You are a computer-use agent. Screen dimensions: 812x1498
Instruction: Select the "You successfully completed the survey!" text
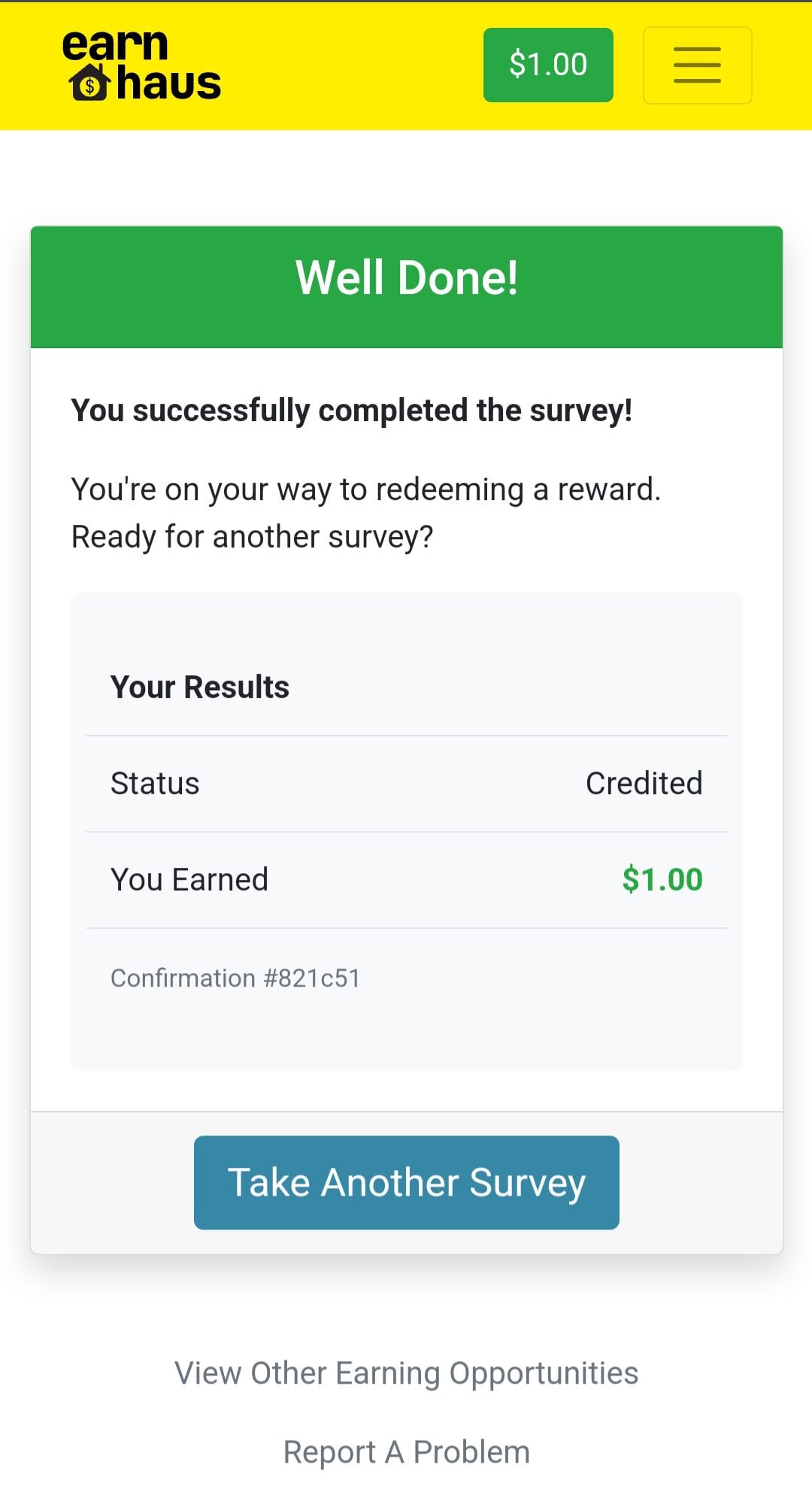tap(351, 411)
